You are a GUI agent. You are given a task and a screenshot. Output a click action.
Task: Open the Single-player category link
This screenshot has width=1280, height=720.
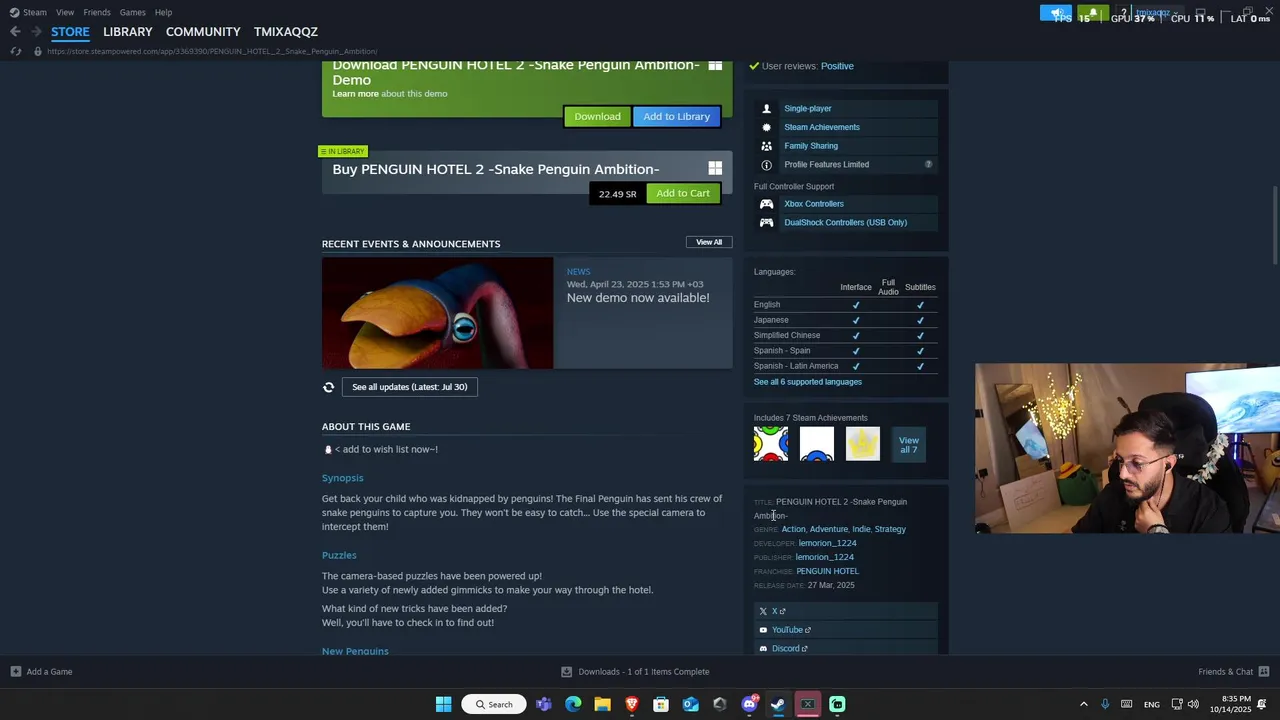click(808, 108)
